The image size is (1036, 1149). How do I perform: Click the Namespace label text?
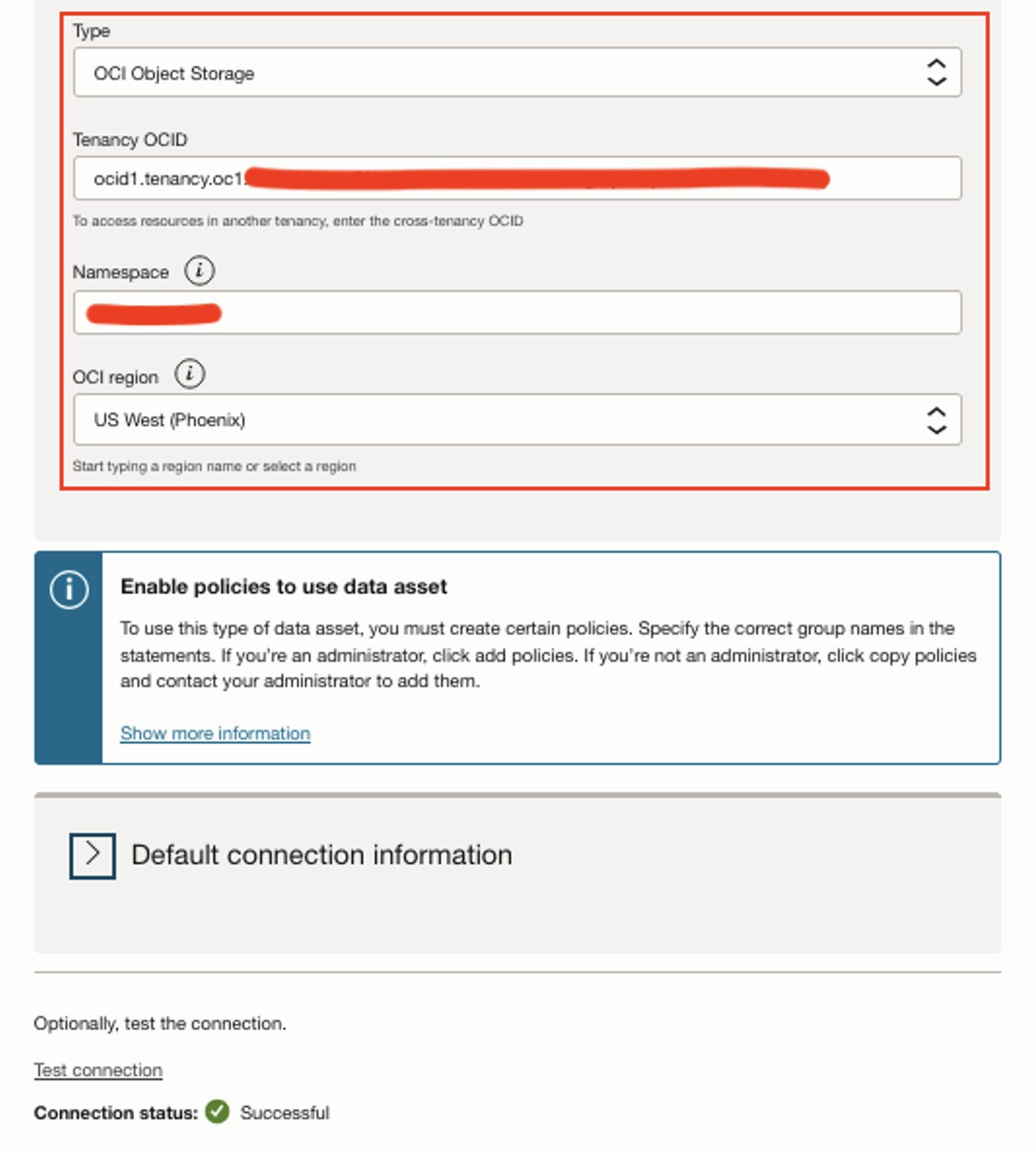coord(121,272)
